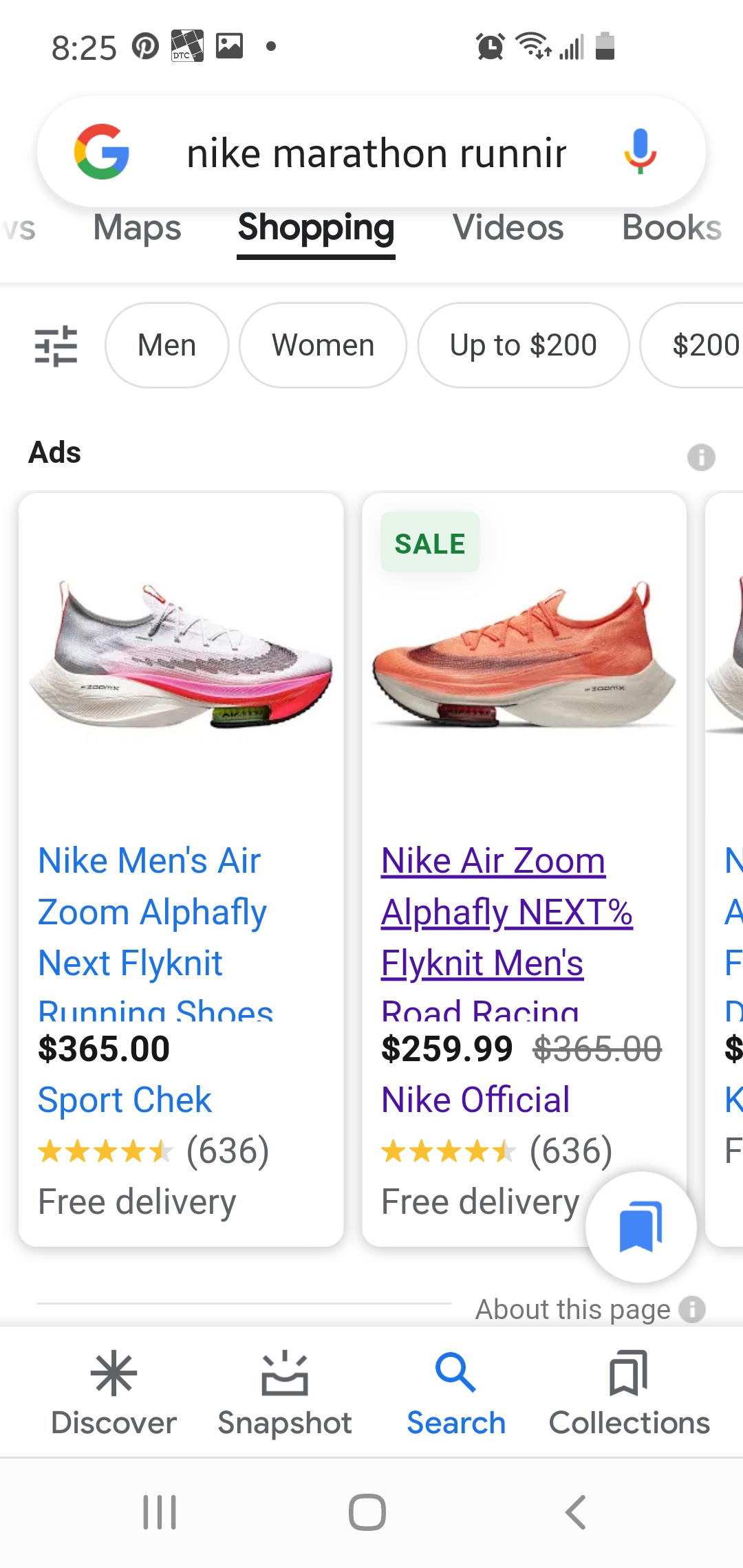Open the filter sliders icon

point(56,345)
